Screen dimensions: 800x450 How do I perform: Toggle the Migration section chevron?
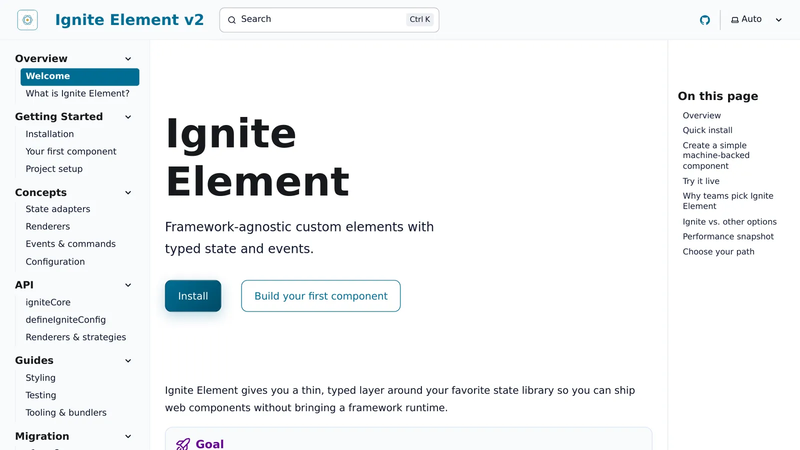click(x=128, y=436)
